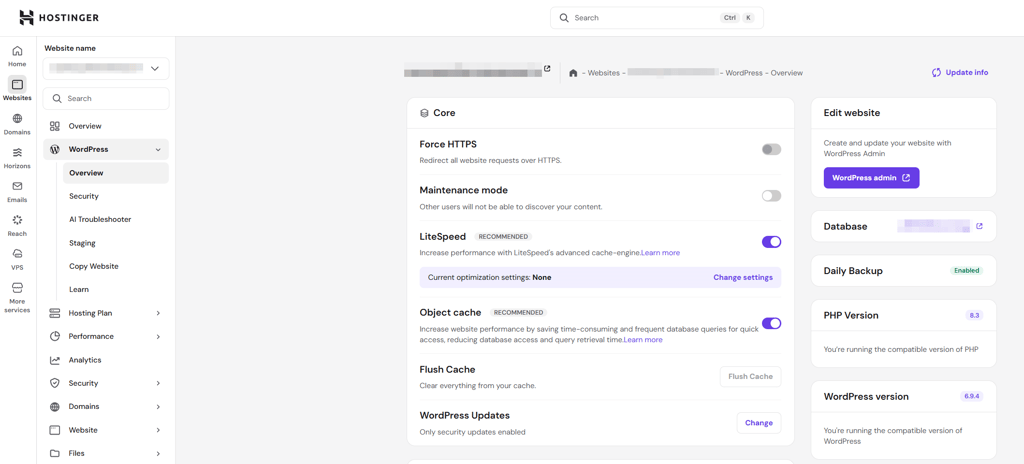This screenshot has width=1024, height=464.
Task: Open Object cache Learn more link
Action: point(643,340)
